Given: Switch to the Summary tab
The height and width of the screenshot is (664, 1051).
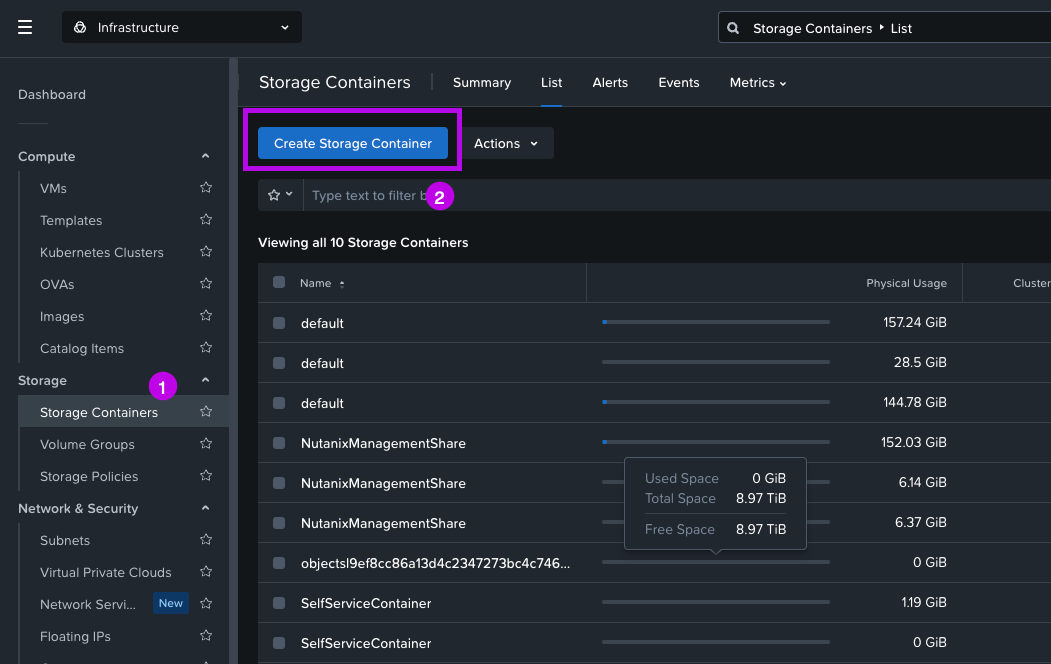Looking at the screenshot, I should click(482, 82).
